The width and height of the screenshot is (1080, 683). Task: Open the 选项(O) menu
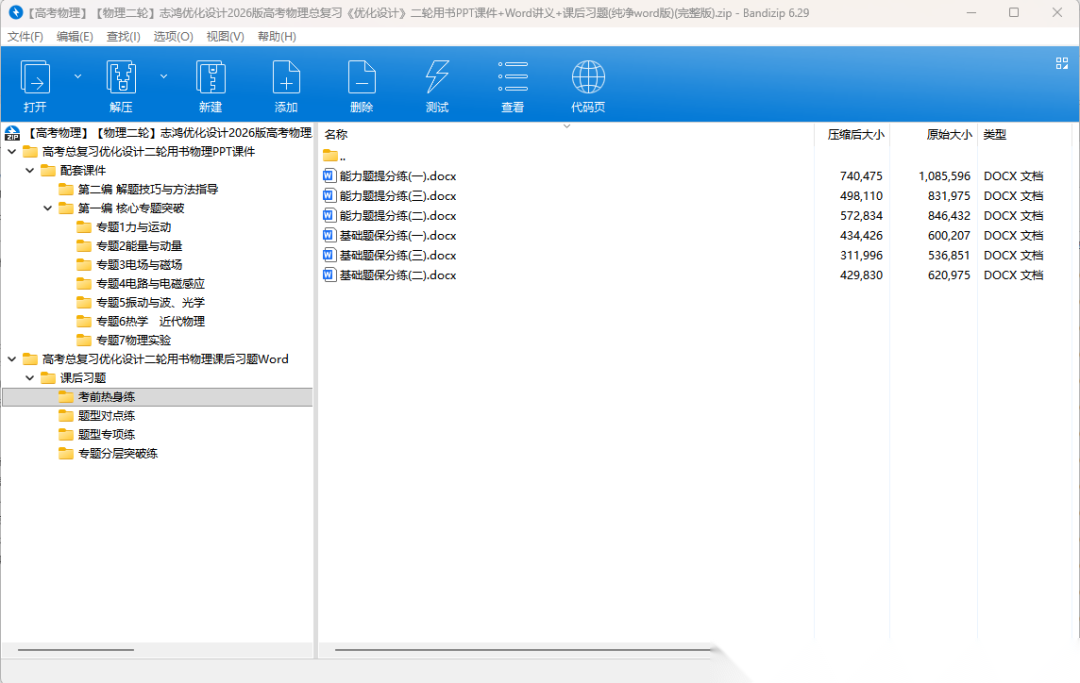tap(173, 36)
